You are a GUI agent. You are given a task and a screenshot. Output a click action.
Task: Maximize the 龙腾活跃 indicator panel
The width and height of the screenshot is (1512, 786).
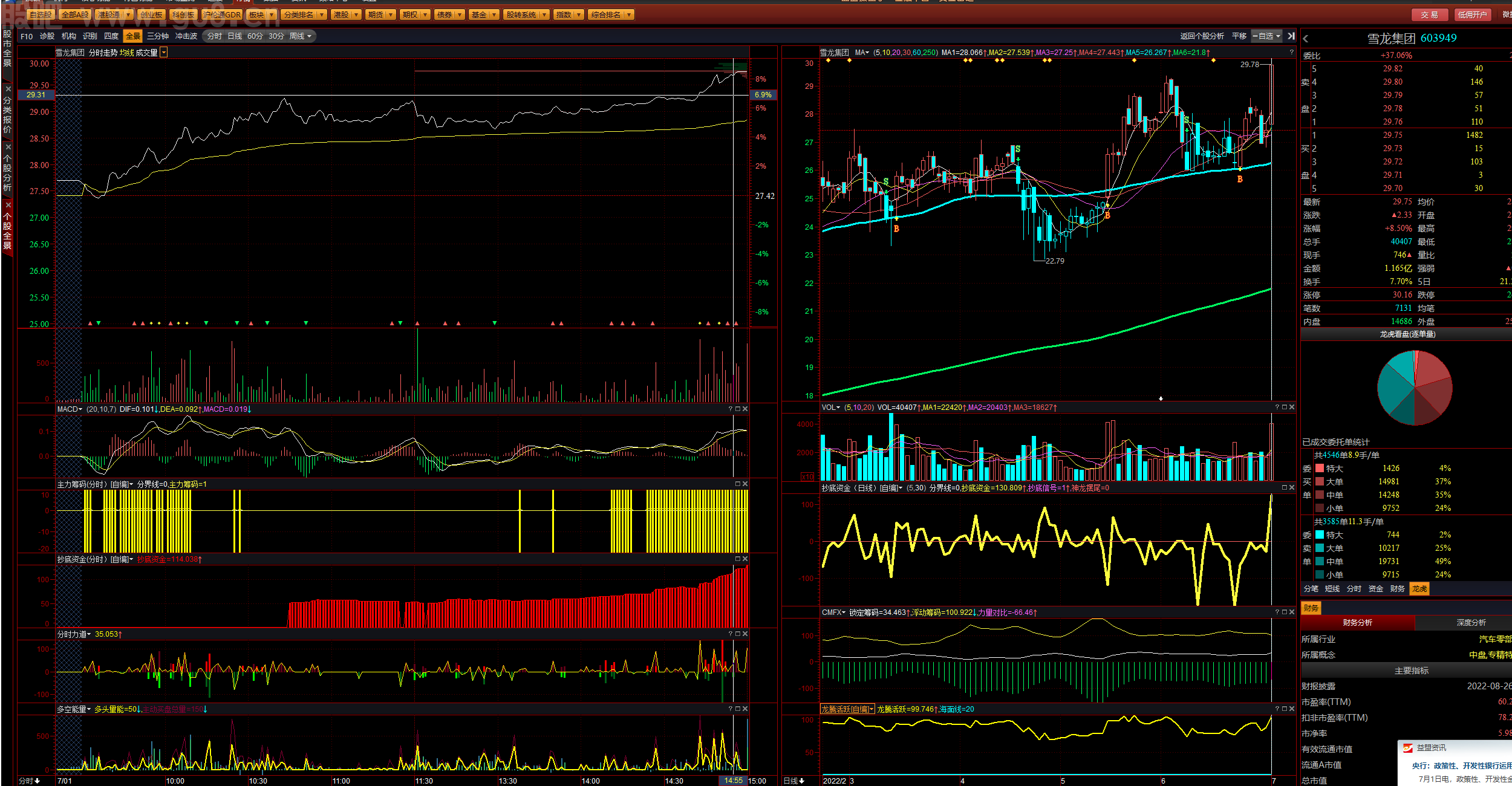1285,709
